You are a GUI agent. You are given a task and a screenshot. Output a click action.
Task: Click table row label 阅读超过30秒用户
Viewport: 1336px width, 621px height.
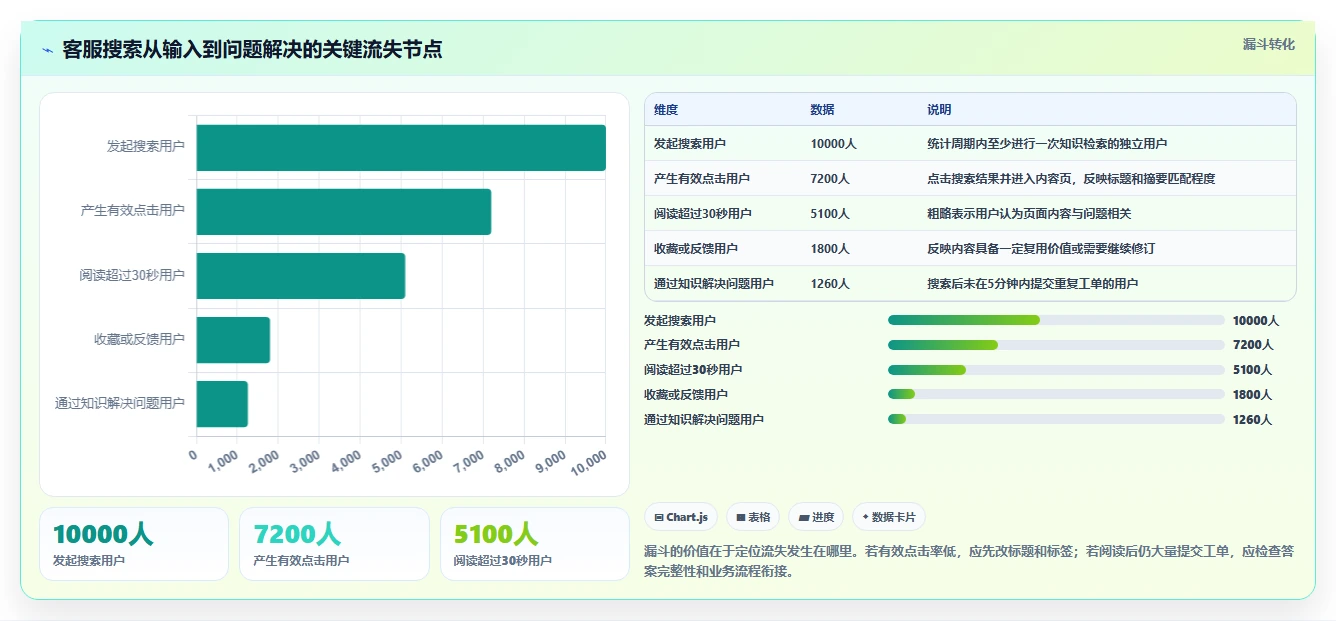pos(703,214)
